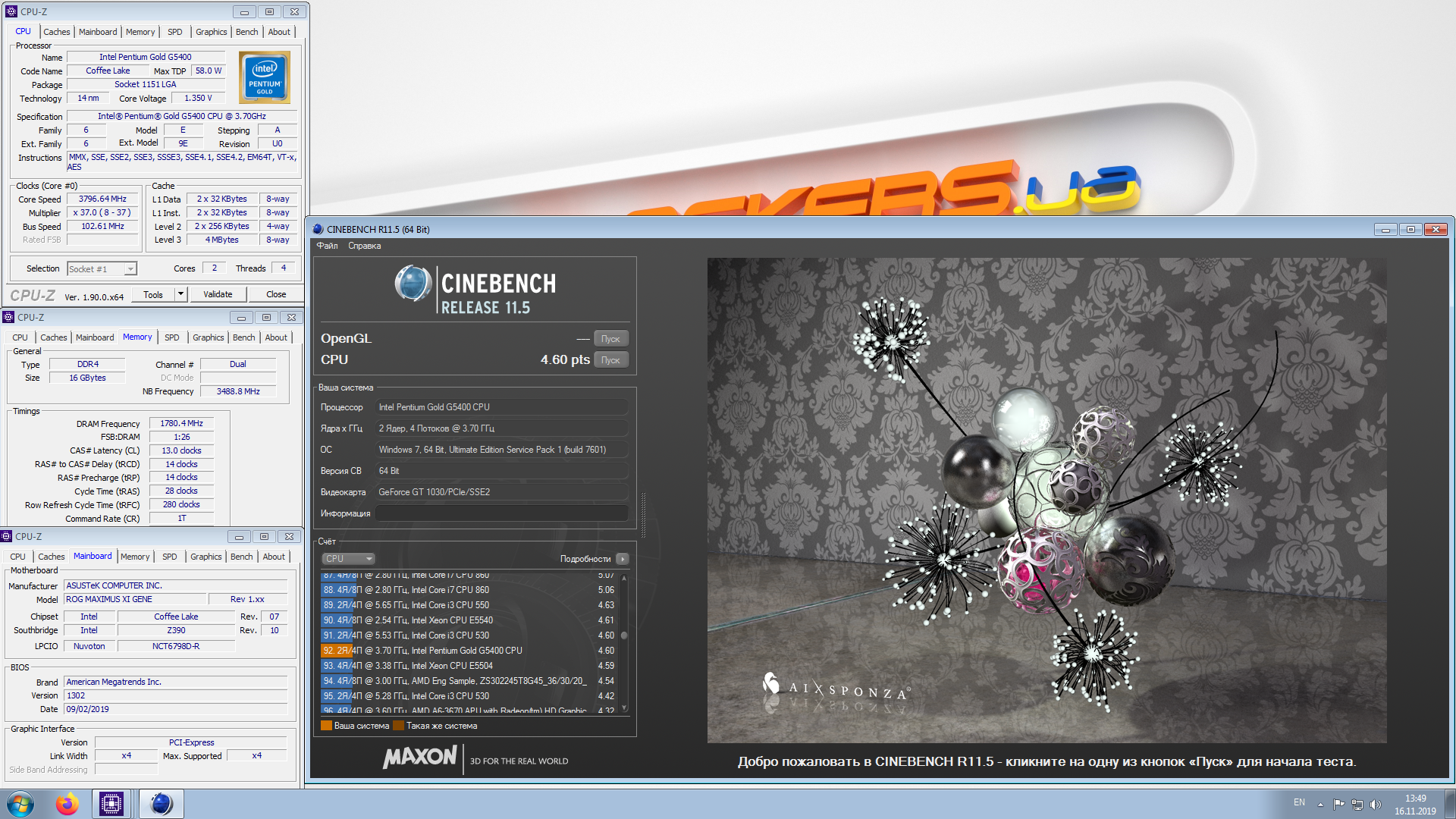Screen dimensions: 1456x819
Task: Click the EN language indicator
Action: [1299, 802]
